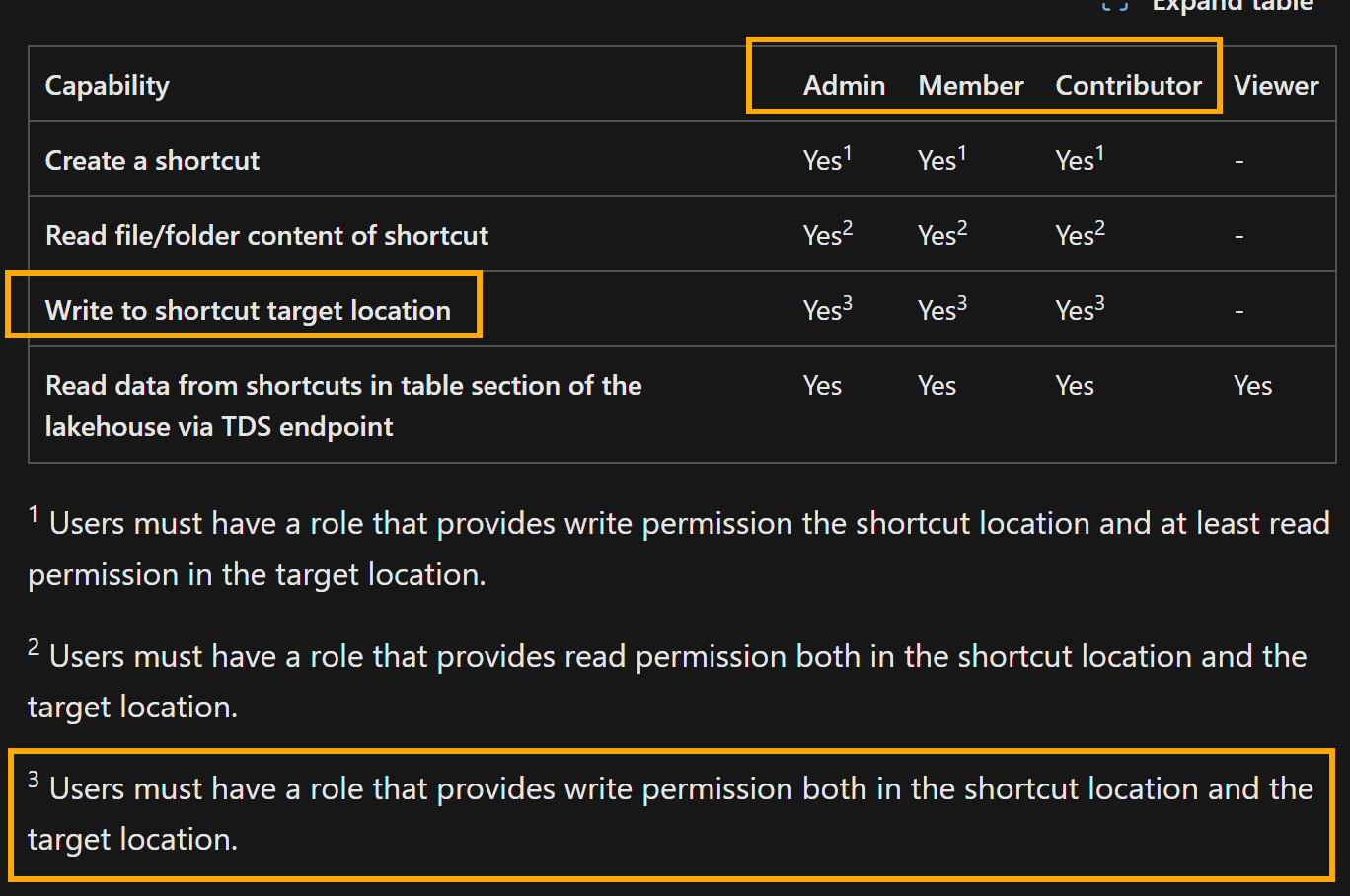Viewport: 1350px width, 896px height.
Task: Click Viewer's dash cell in Create a shortcut row
Action: [1239, 161]
